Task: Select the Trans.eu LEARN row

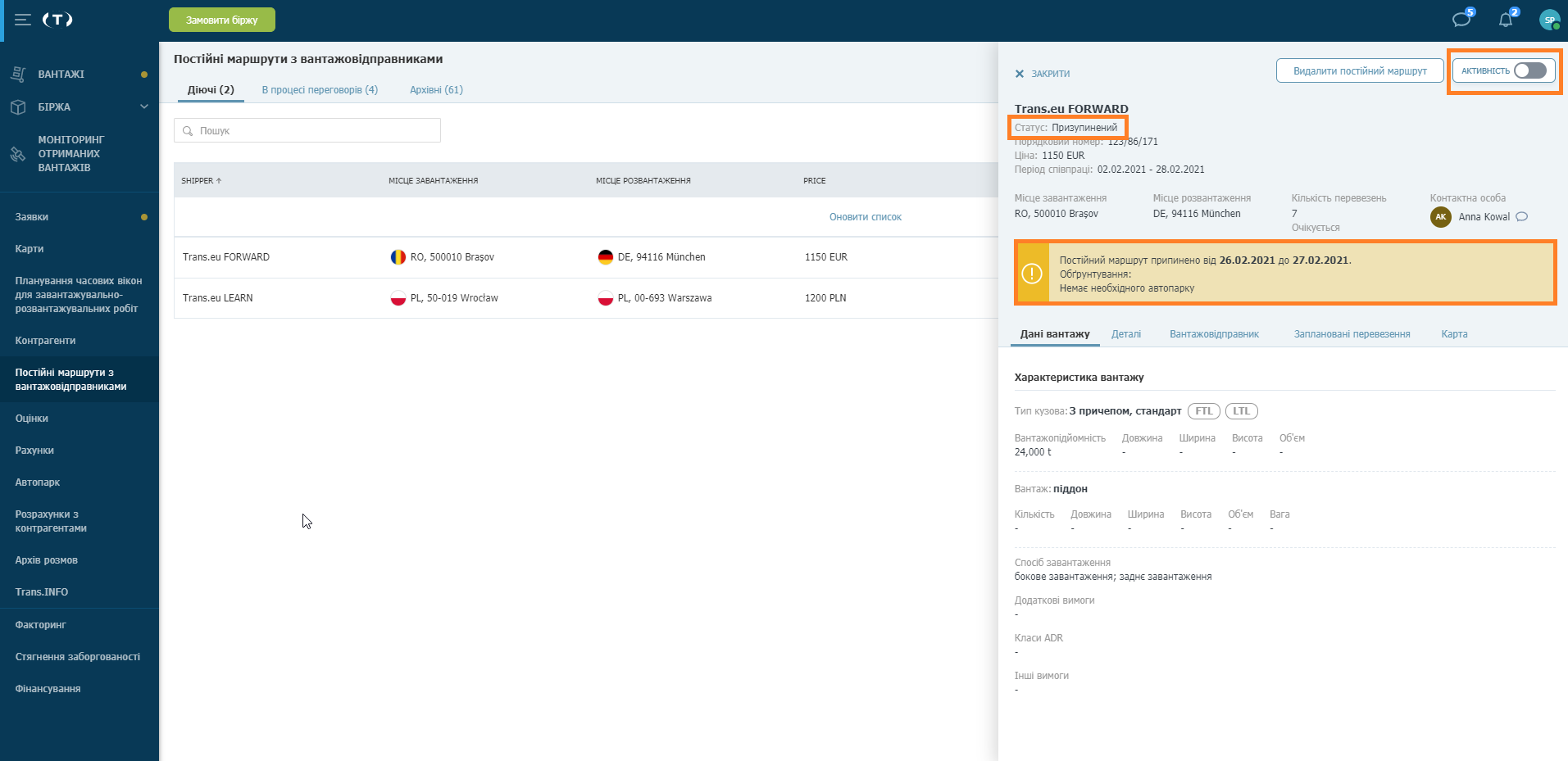Action: 586,298
